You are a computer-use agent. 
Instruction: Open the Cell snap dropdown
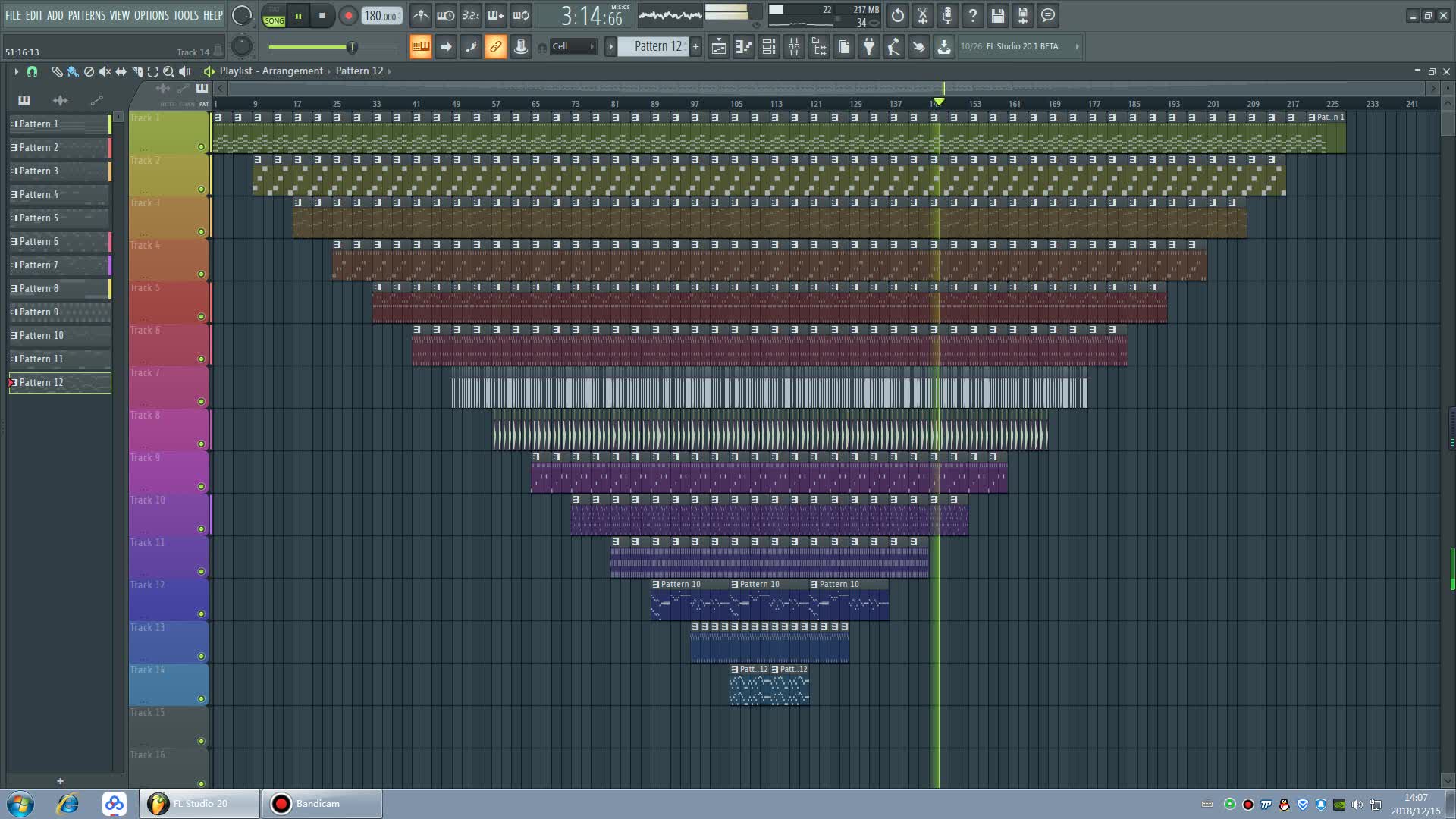click(x=573, y=46)
